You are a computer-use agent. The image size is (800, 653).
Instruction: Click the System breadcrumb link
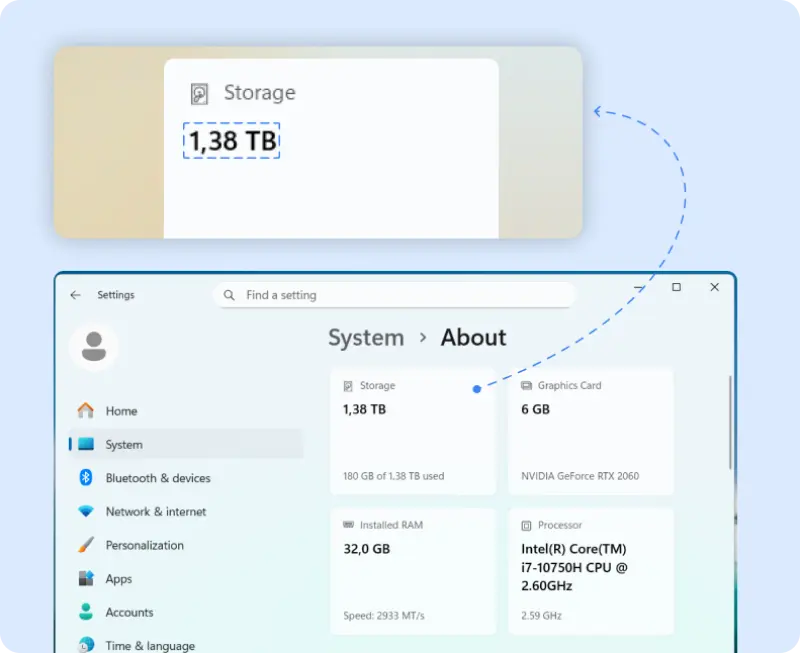click(366, 338)
